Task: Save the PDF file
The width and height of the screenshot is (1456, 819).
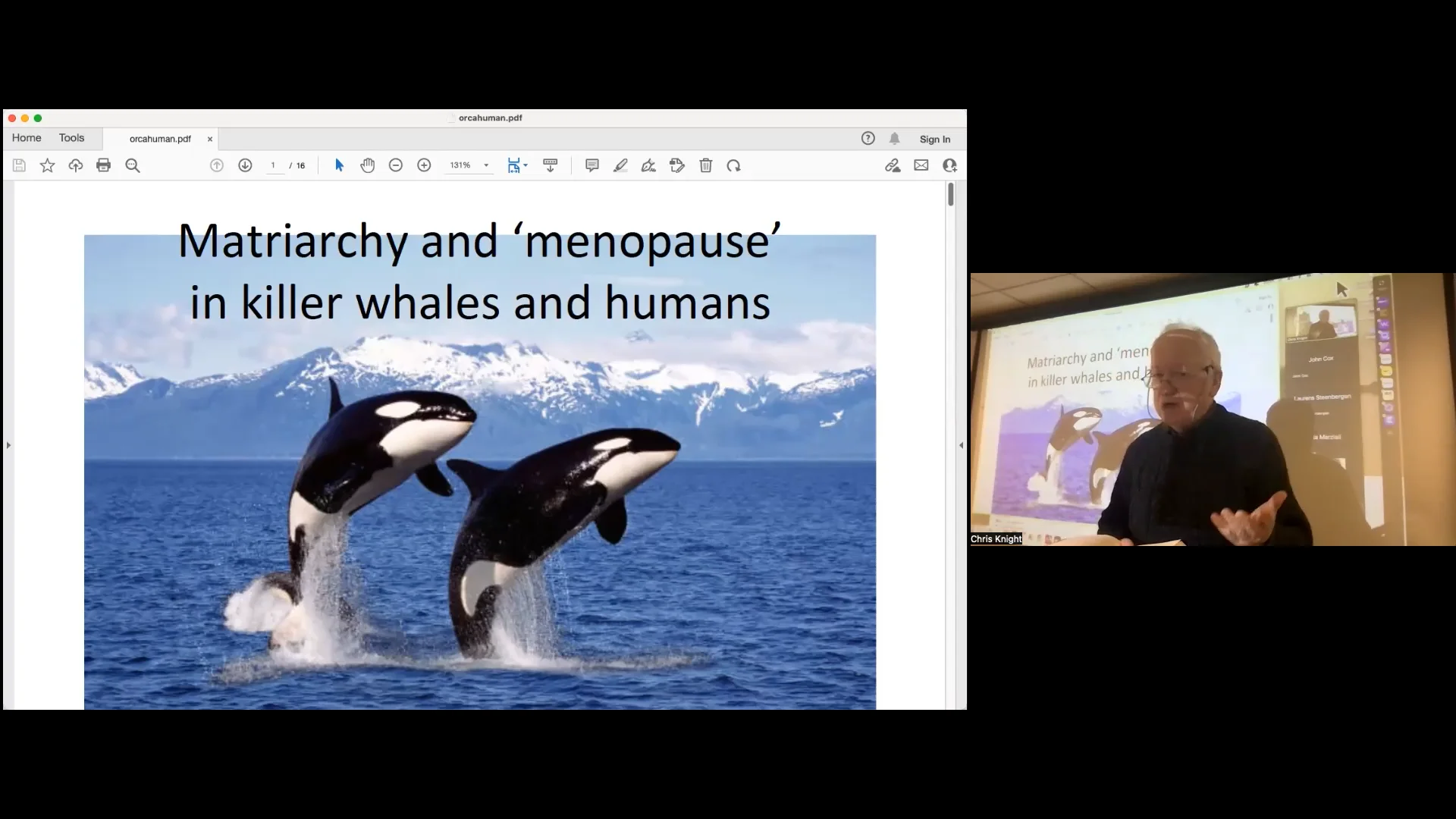Action: click(x=19, y=165)
